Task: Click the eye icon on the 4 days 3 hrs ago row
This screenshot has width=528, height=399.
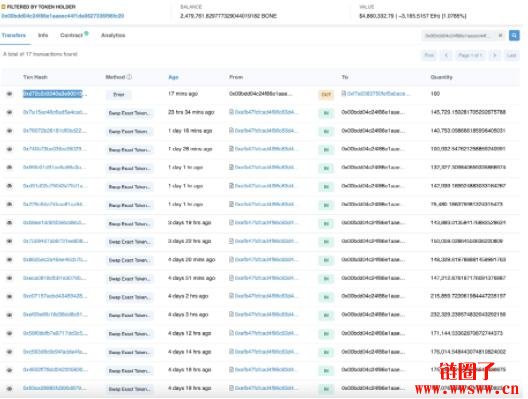Action: click(x=9, y=315)
